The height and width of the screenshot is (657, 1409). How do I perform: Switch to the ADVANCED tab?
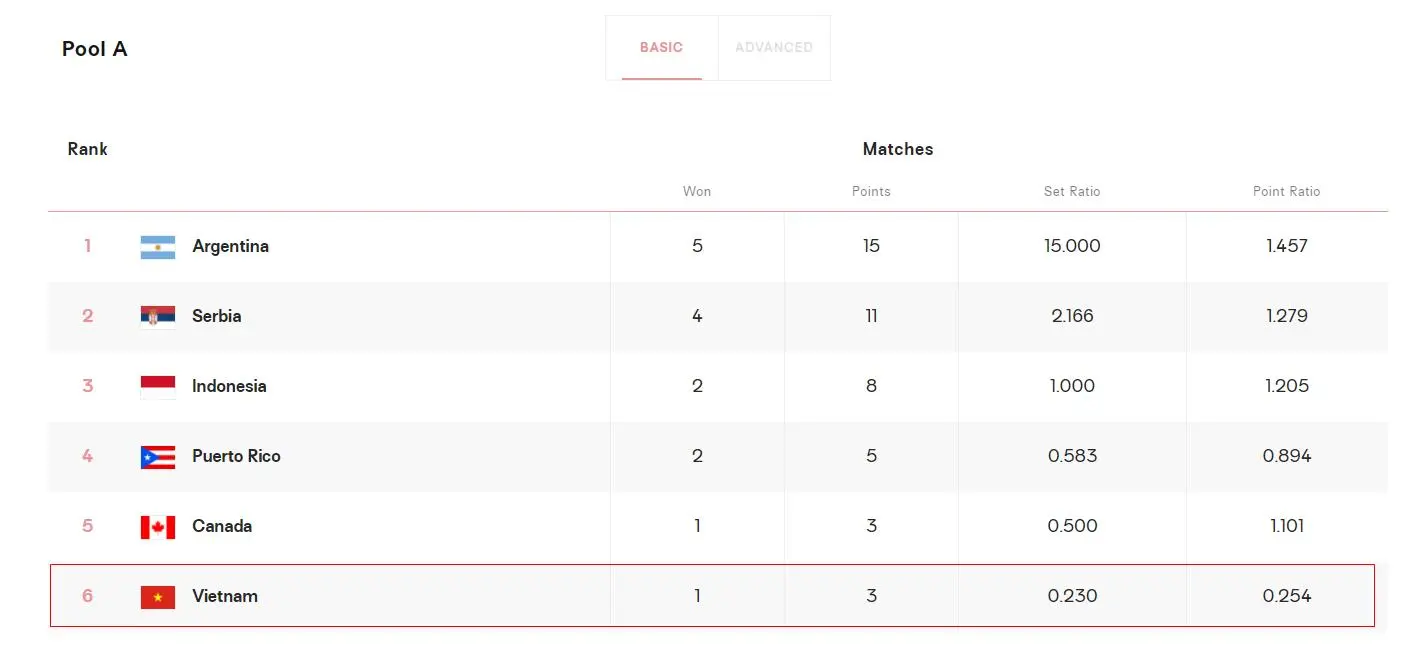(774, 47)
